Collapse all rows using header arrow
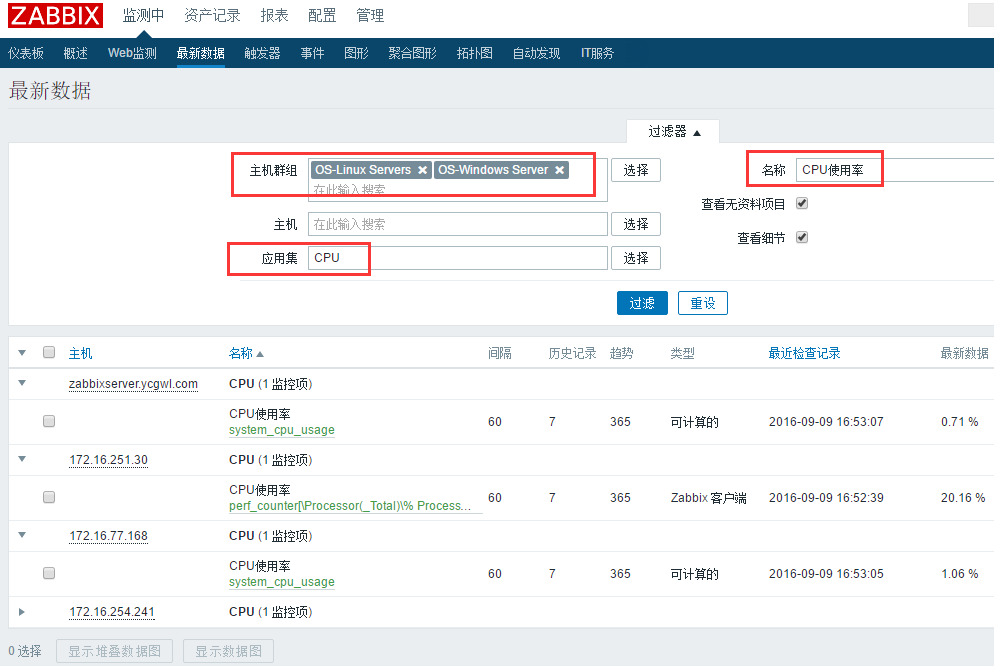The width and height of the screenshot is (994, 666). (x=22, y=353)
